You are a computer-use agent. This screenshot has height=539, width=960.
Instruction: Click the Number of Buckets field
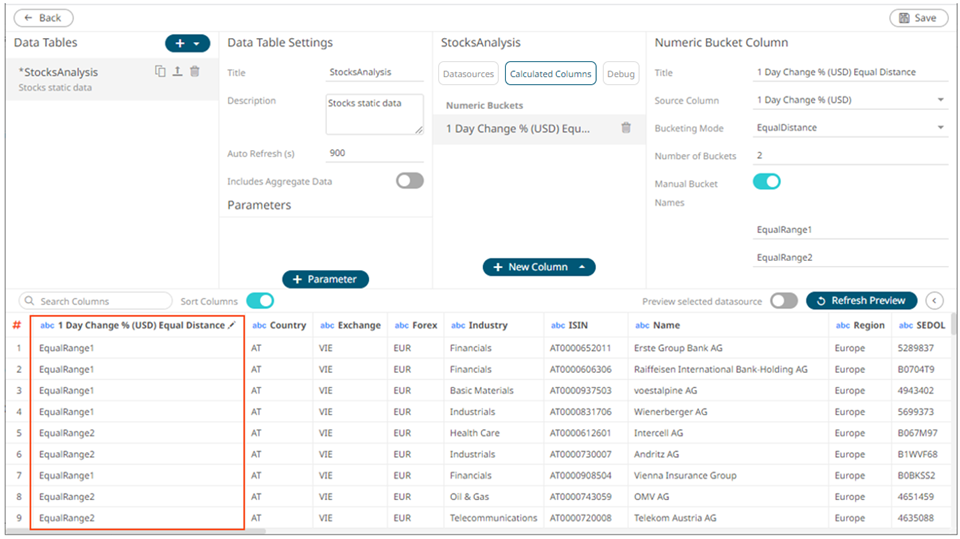pyautogui.click(x=848, y=156)
